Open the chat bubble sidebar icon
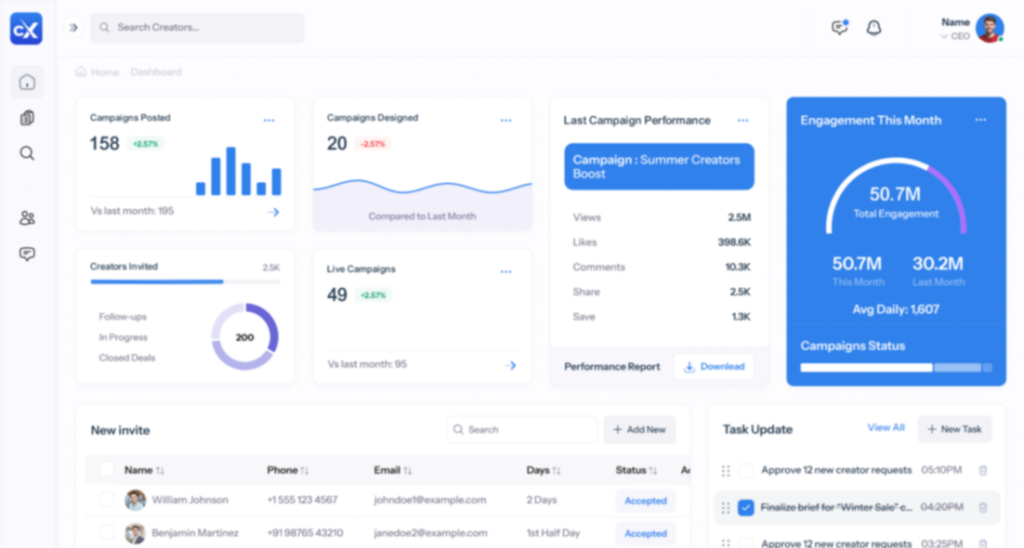The height and width of the screenshot is (548, 1024). (27, 253)
